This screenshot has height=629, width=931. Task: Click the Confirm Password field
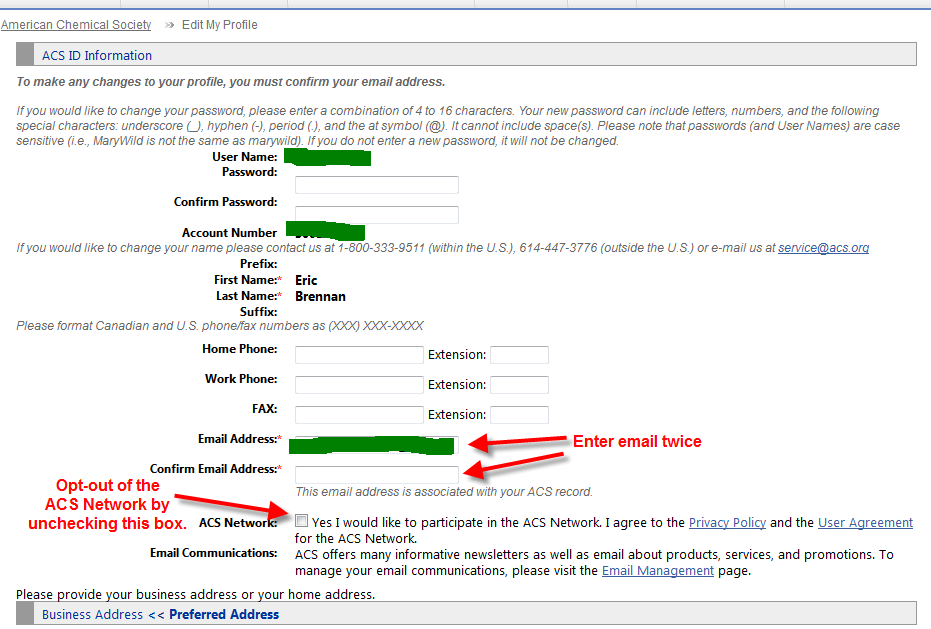point(377,215)
